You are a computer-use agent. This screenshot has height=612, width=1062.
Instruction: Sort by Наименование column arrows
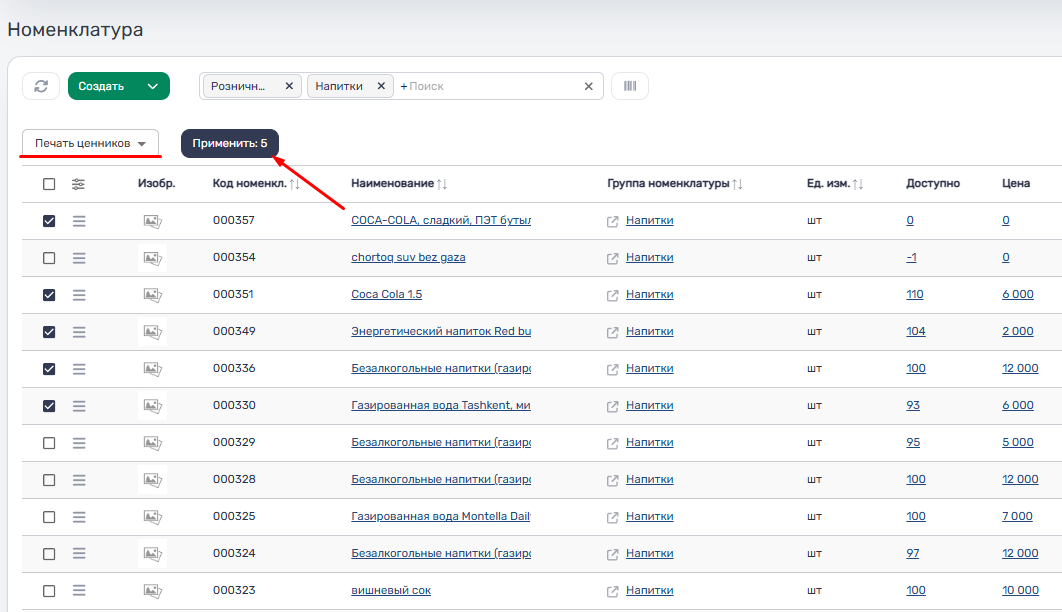pyautogui.click(x=442, y=184)
